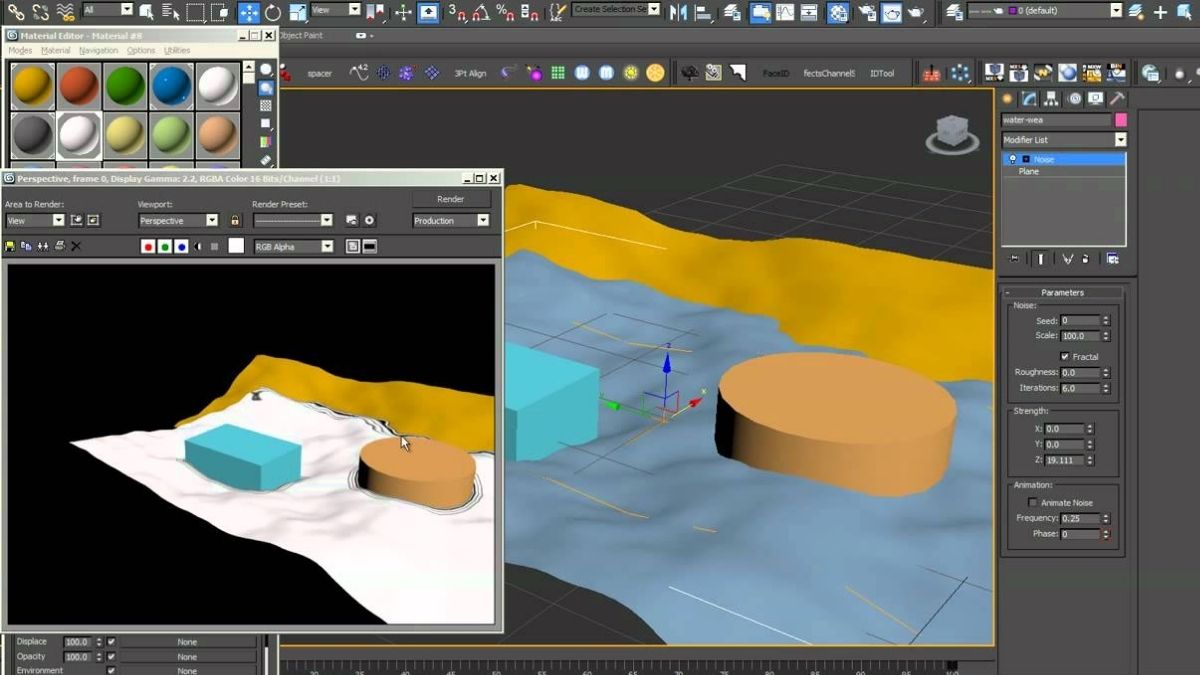This screenshot has width=1200, height=675.
Task: Open the RGB Alpha channel dropdown
Action: click(x=294, y=246)
